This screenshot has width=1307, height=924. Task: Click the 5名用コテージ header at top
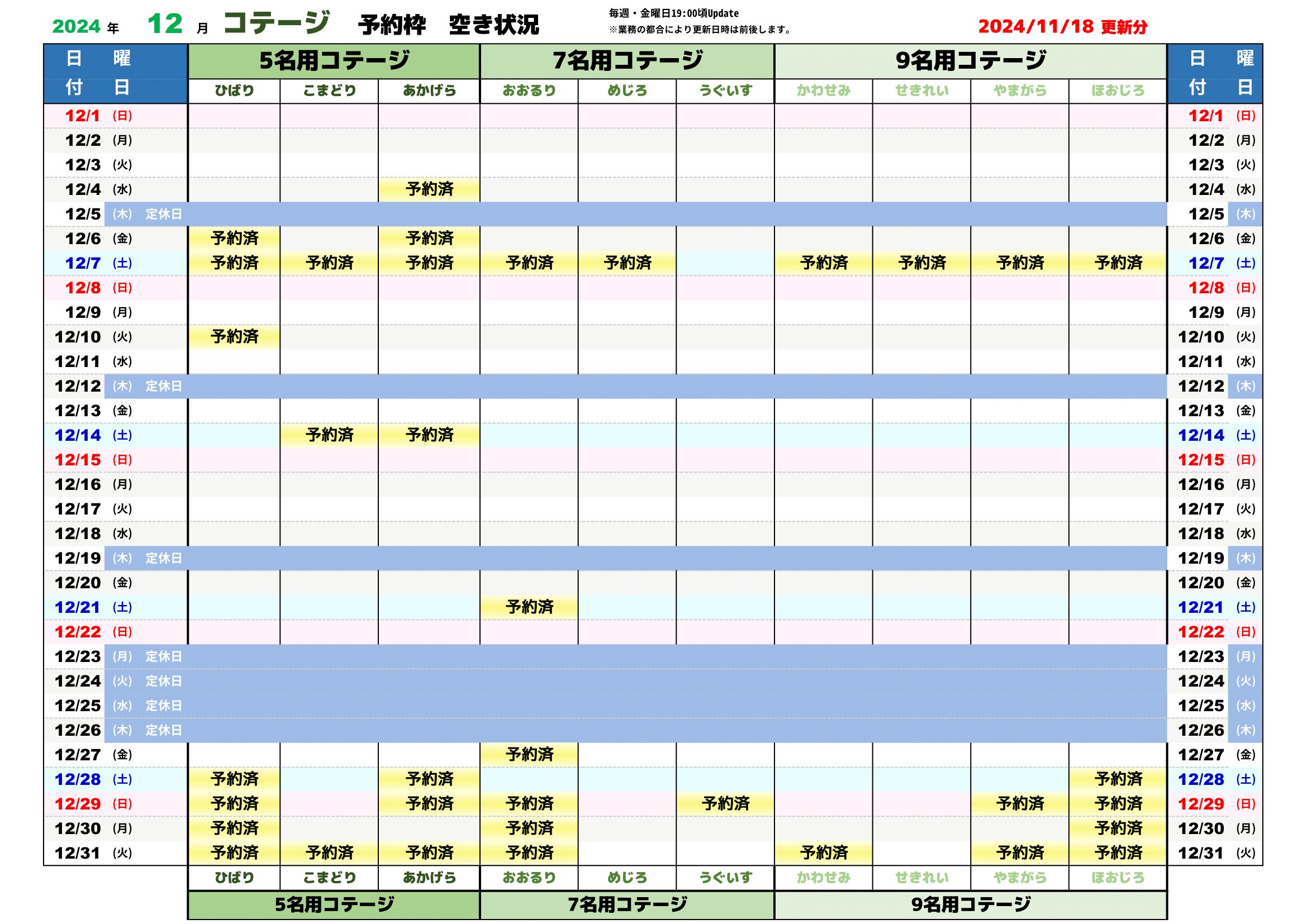[x=334, y=61]
